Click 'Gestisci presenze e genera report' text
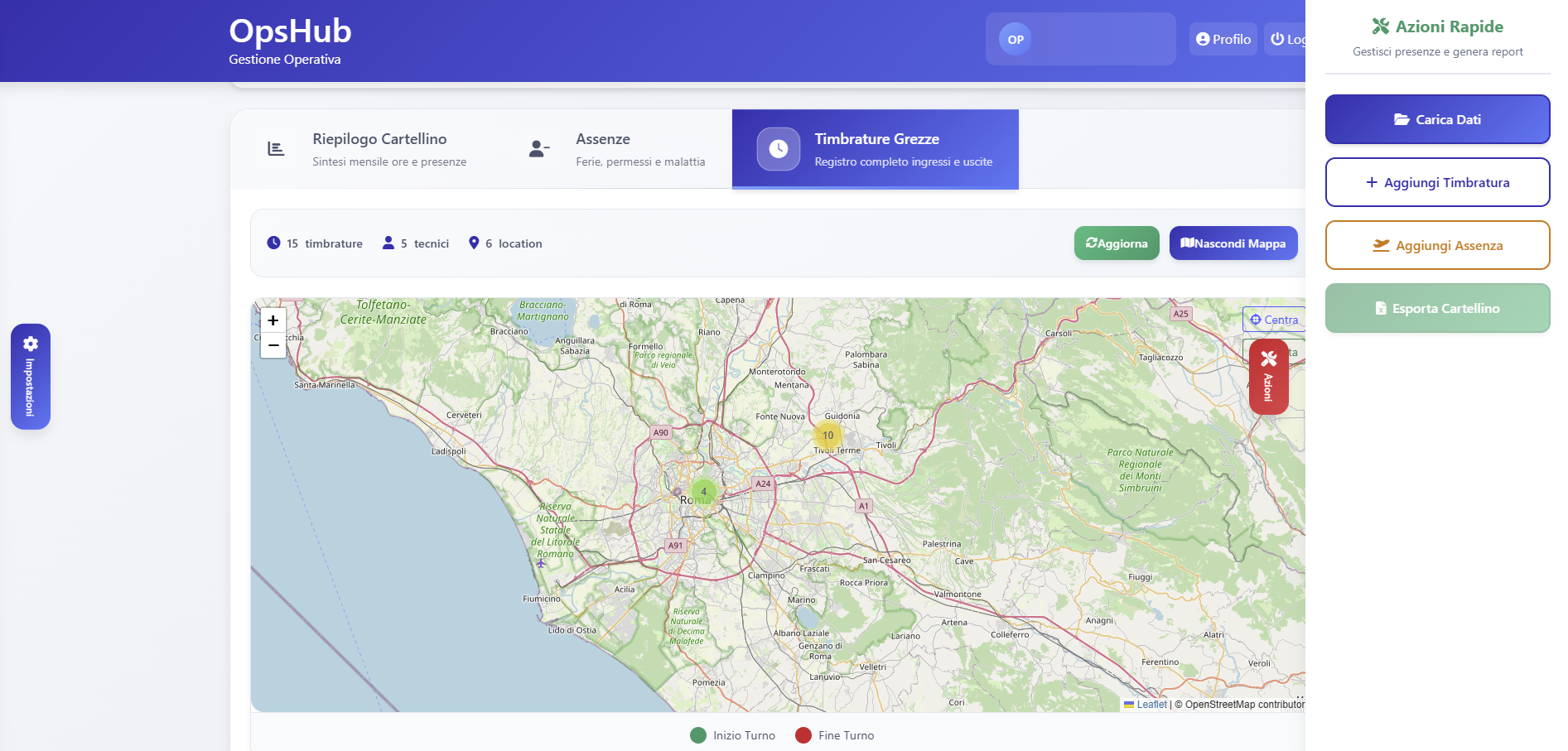Screen dimensions: 1568x751 pyautogui.click(x=1438, y=51)
